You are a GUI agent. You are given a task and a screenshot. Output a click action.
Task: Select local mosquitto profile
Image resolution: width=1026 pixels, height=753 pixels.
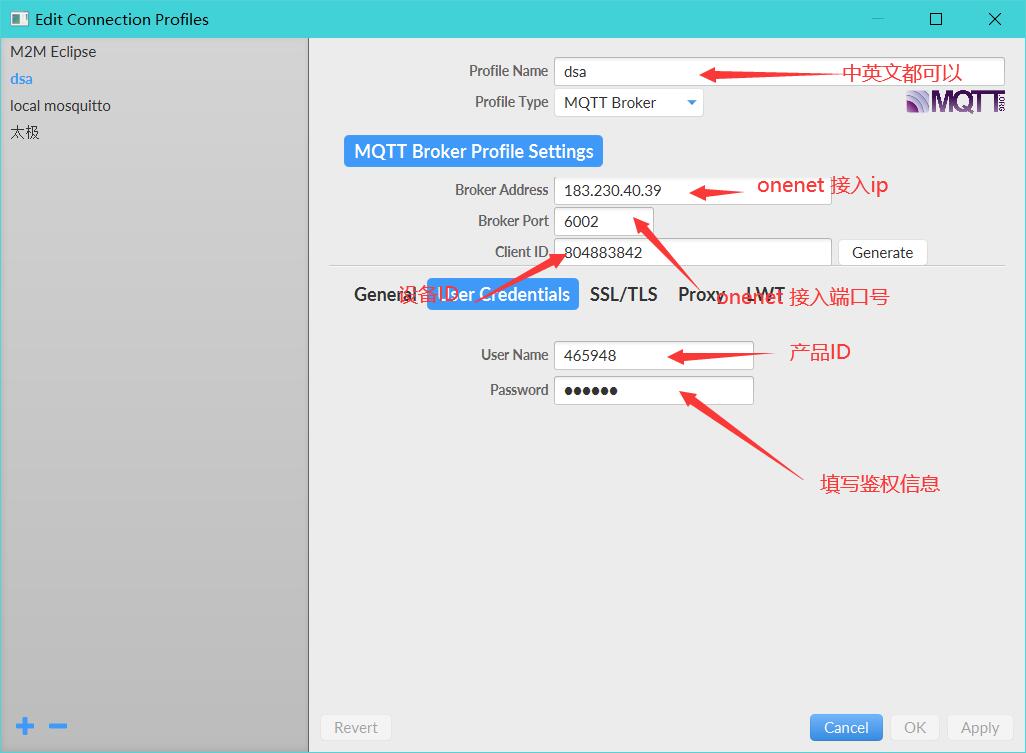(x=60, y=105)
